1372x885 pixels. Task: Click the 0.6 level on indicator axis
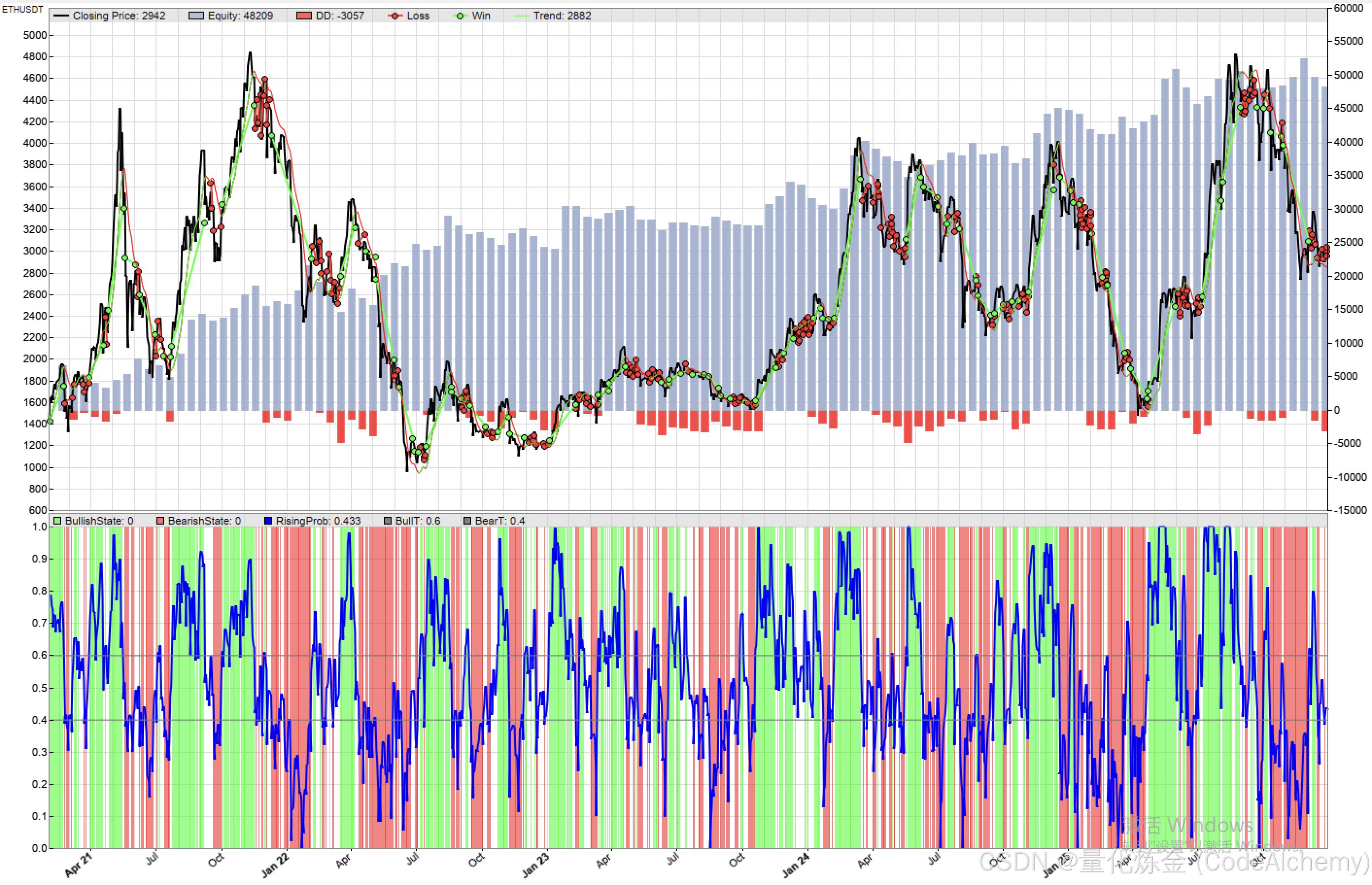click(39, 655)
